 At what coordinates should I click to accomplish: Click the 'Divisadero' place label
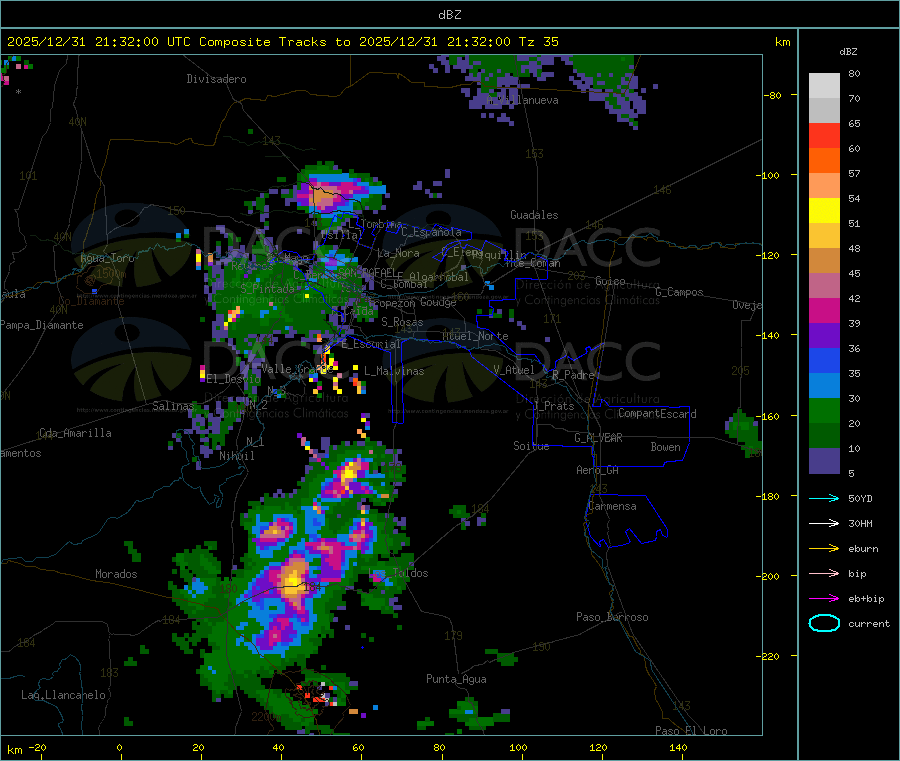(x=216, y=79)
